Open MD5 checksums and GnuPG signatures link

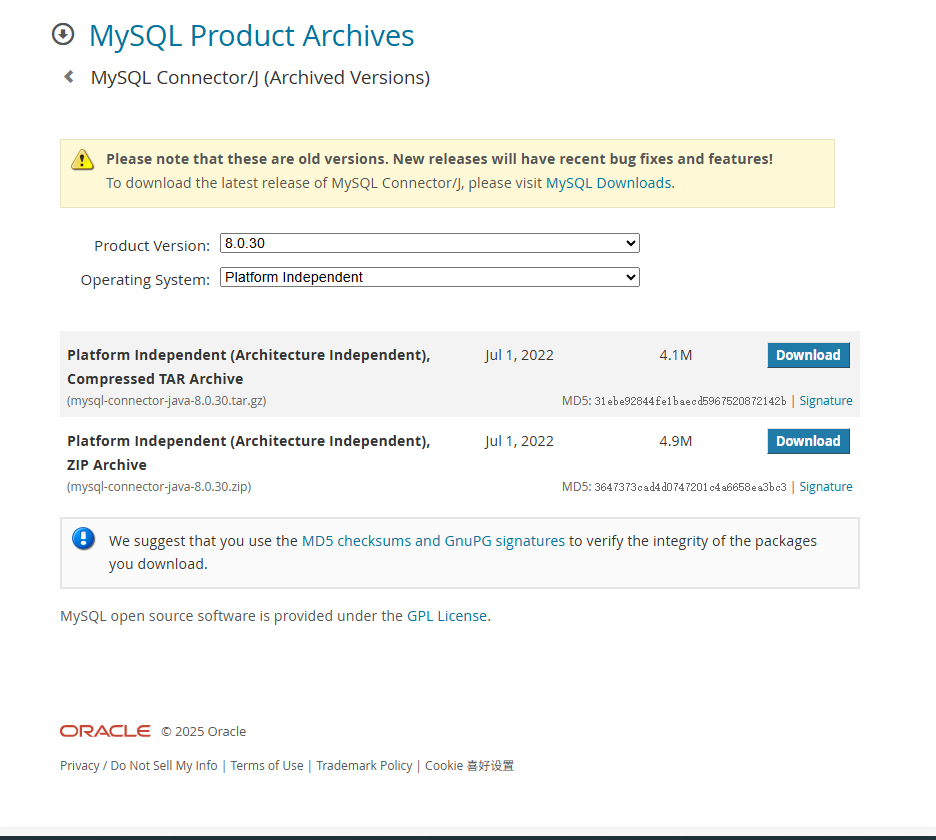point(433,541)
